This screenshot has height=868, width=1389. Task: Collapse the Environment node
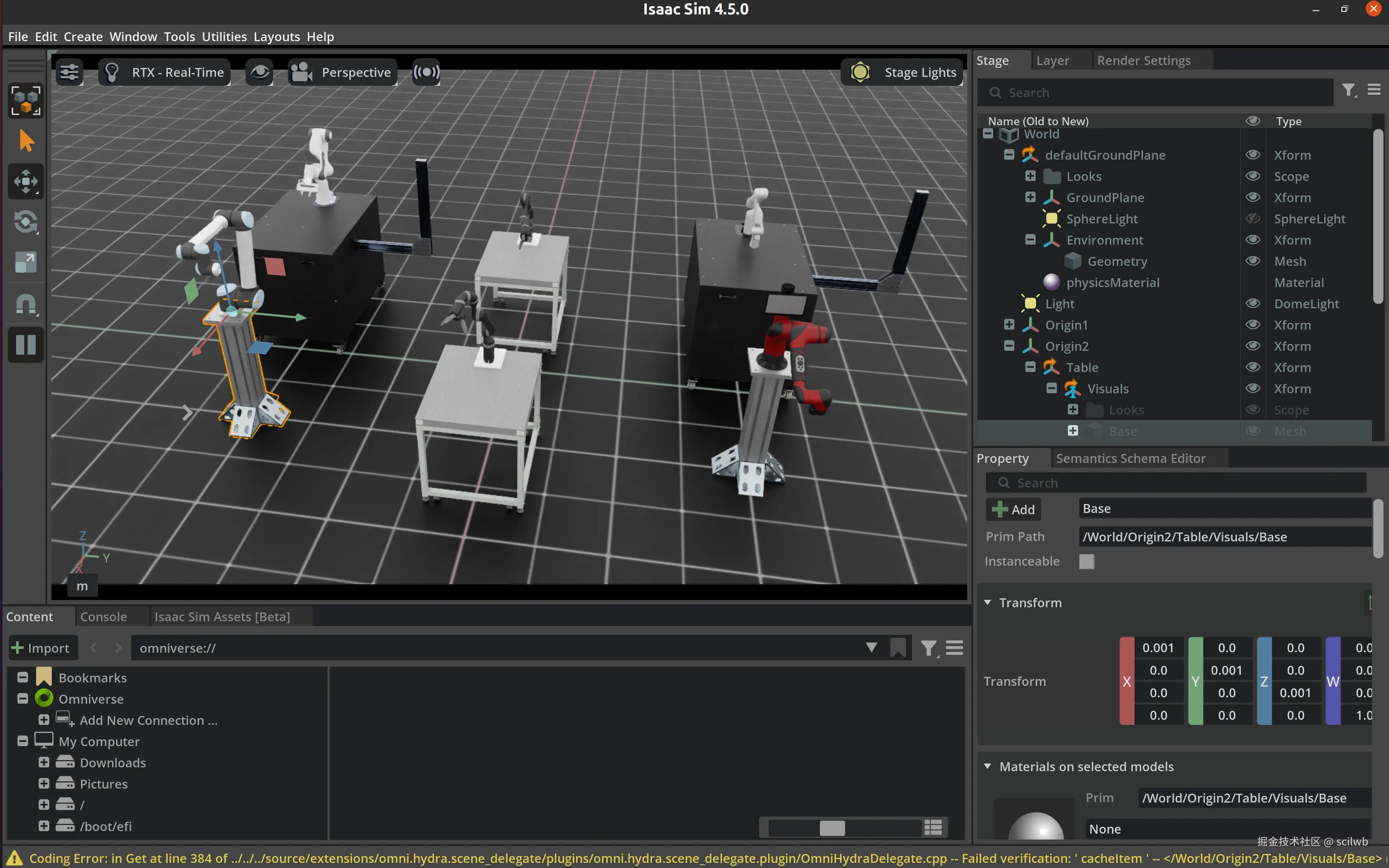click(x=1030, y=240)
